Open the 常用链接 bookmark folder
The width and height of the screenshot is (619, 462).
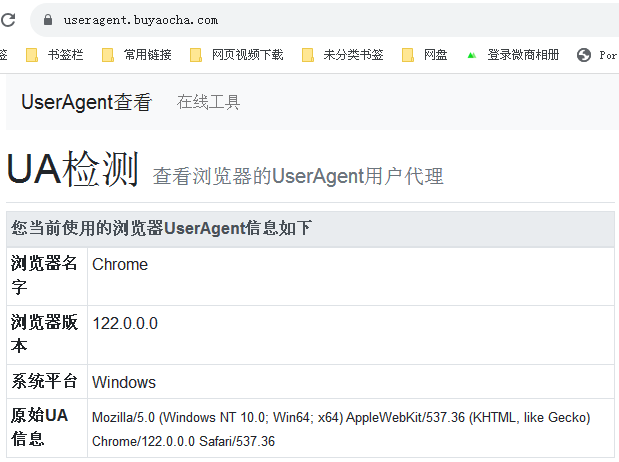tap(137, 55)
